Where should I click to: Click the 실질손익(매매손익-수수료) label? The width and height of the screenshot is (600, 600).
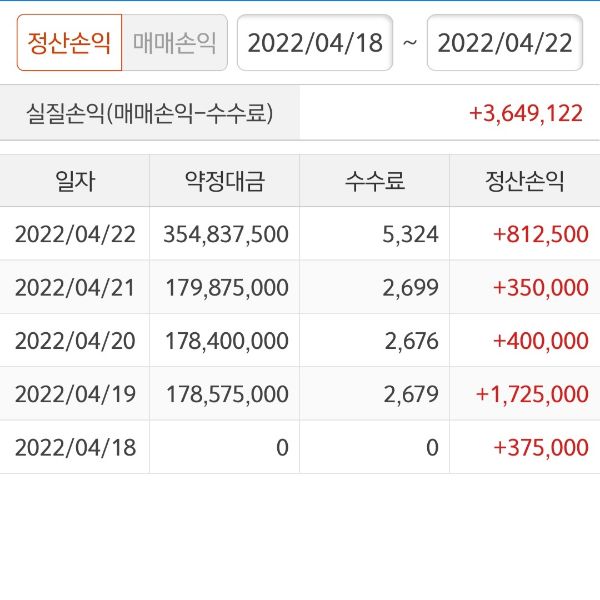click(149, 113)
